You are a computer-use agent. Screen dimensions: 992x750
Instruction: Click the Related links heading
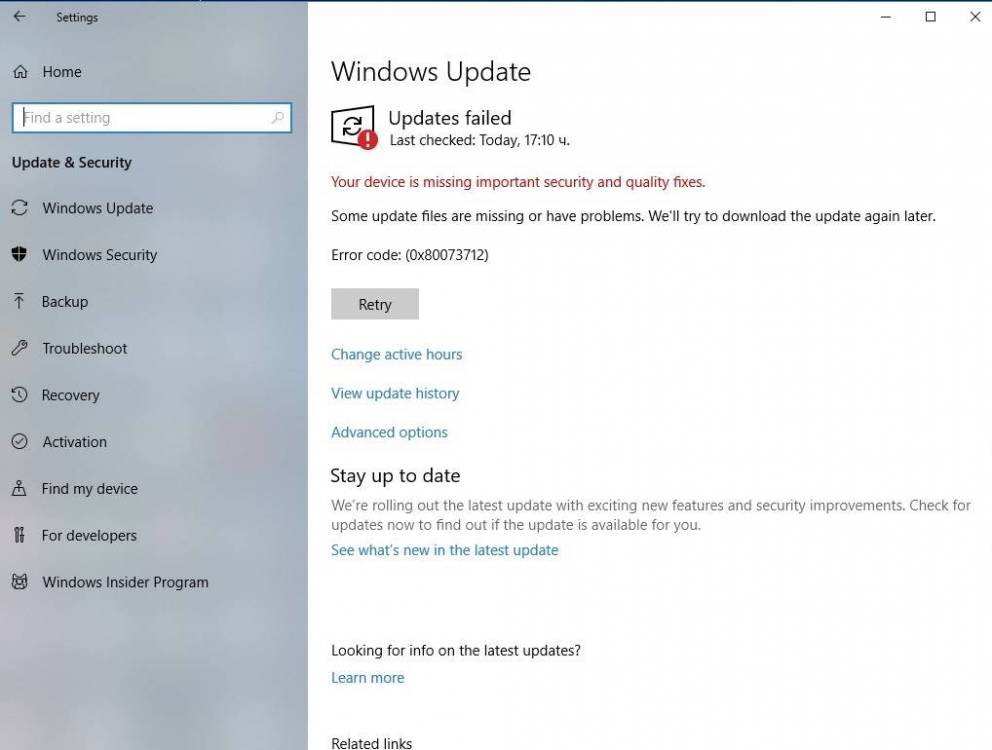tap(371, 743)
